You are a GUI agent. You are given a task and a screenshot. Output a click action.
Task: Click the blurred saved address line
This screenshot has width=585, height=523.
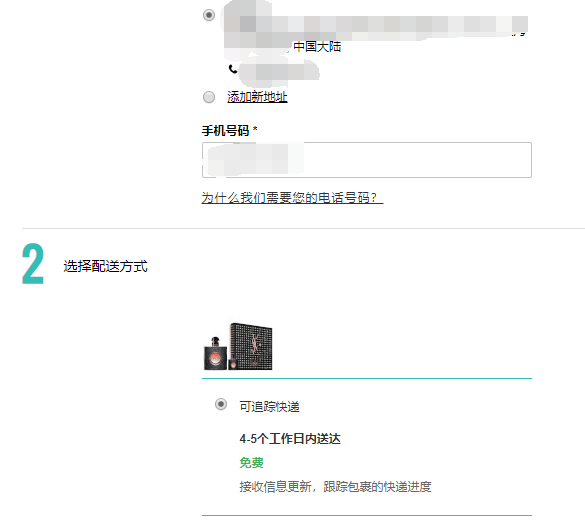pos(375,25)
